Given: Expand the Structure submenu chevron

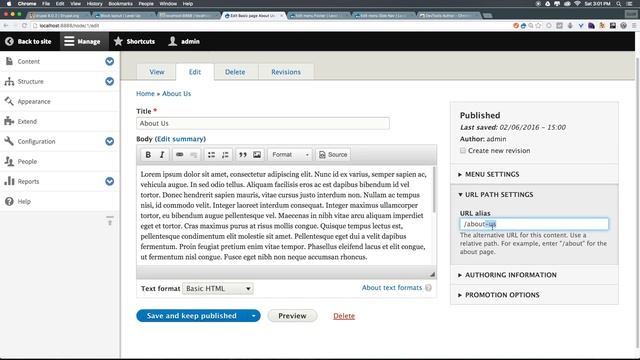Looking at the screenshot, I should 109,81.
